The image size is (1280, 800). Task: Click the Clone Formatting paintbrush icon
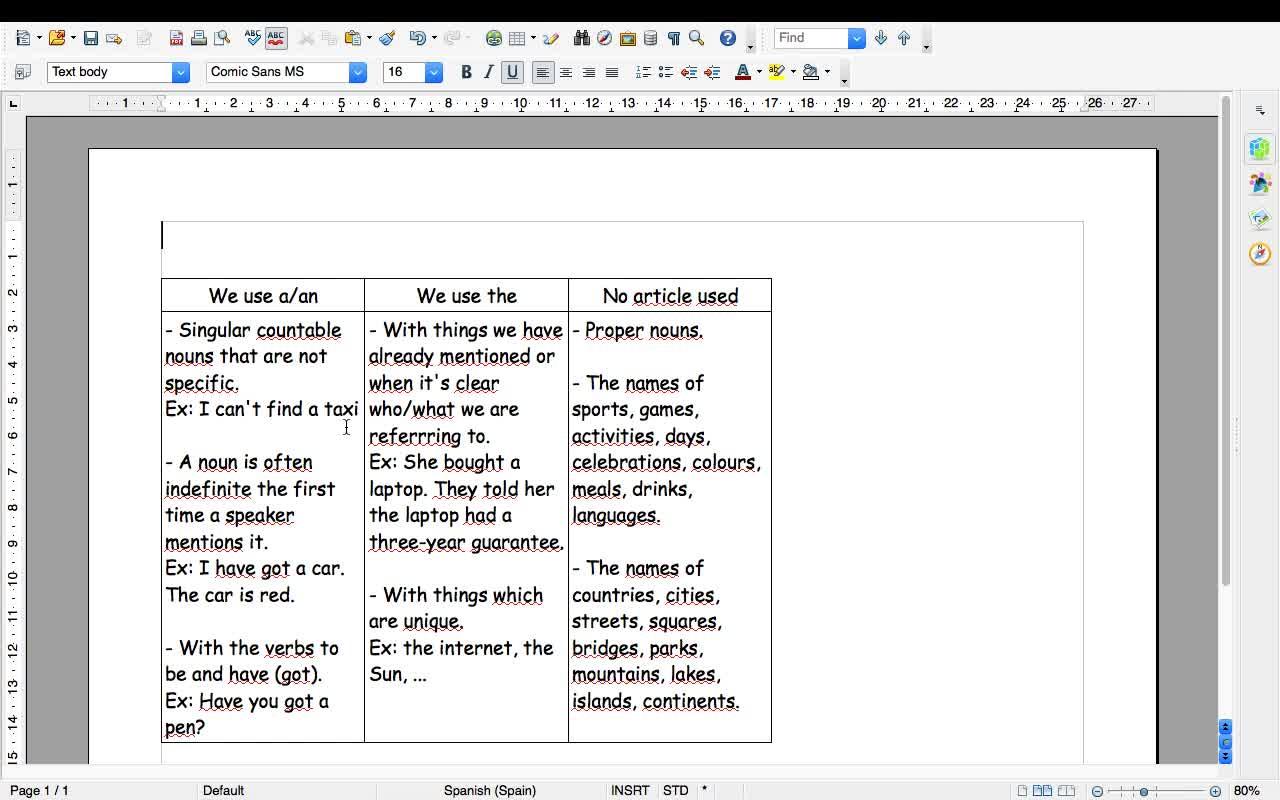coord(387,38)
